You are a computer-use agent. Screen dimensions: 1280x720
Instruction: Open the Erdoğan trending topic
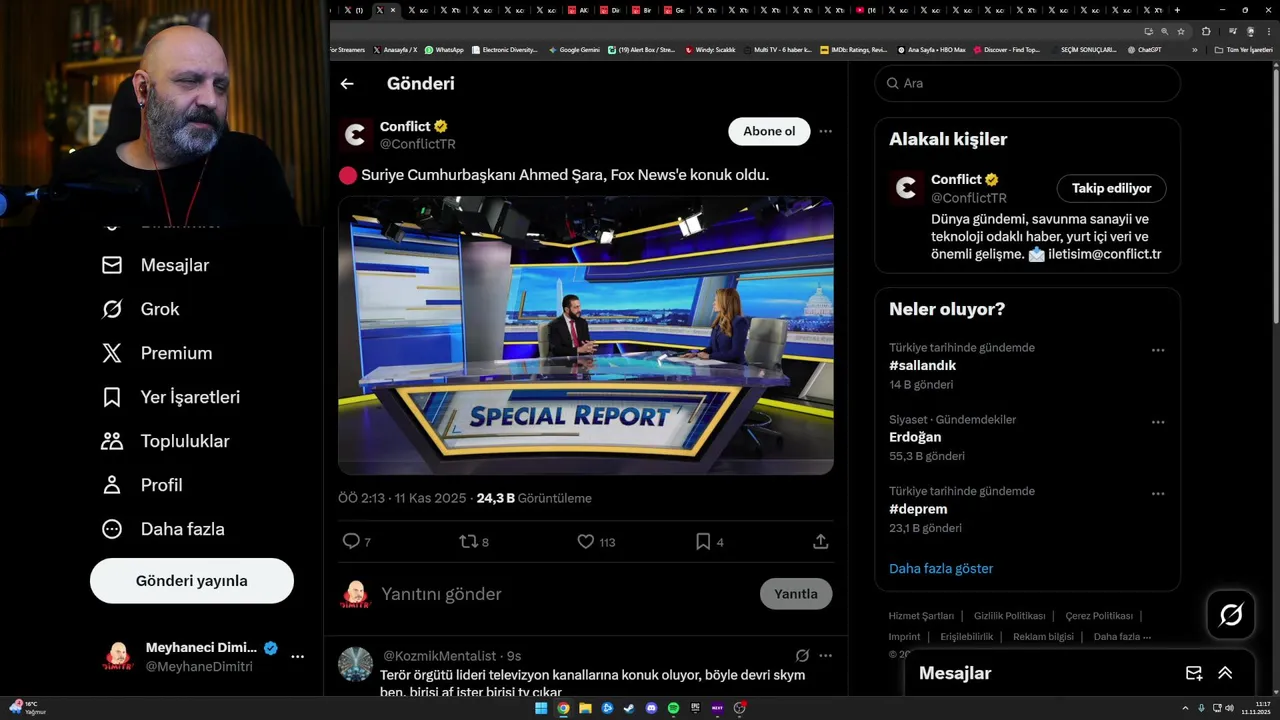coord(915,437)
